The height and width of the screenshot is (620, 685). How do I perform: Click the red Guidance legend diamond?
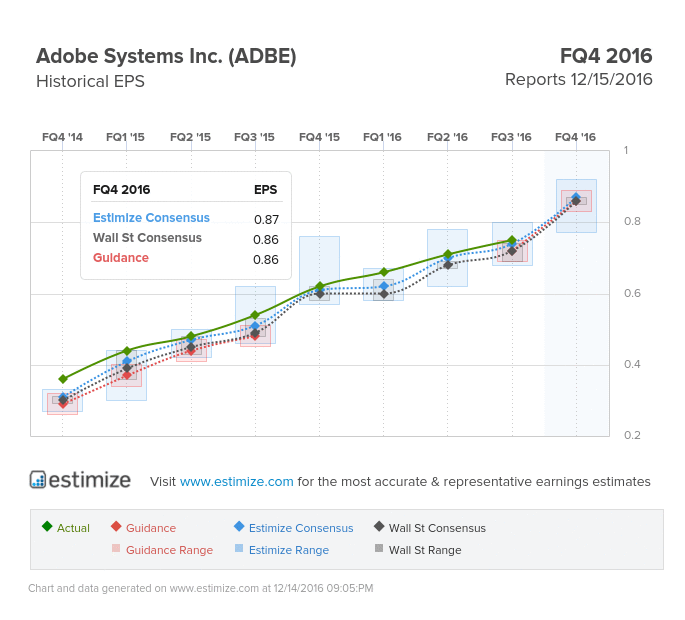[116, 526]
